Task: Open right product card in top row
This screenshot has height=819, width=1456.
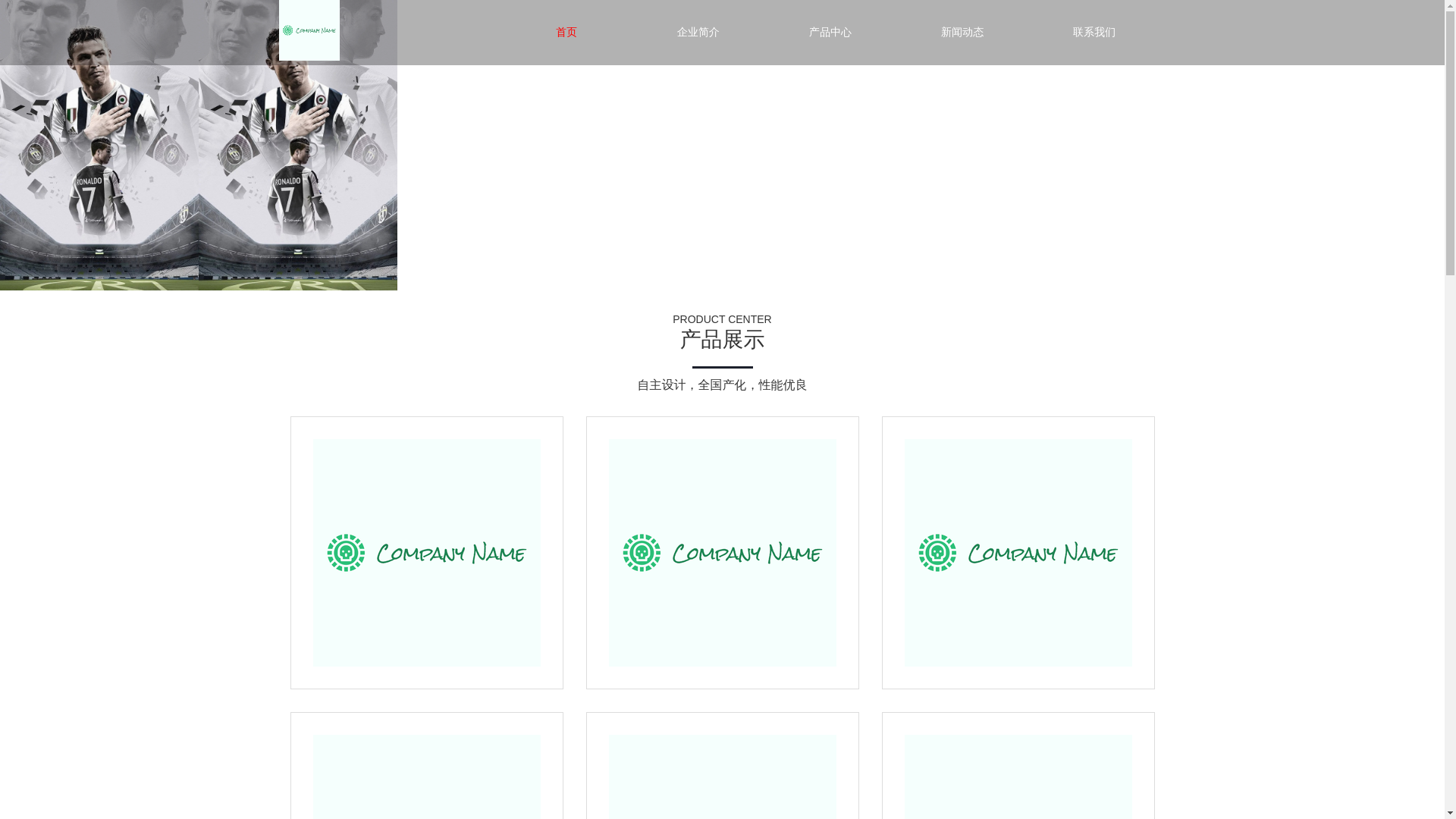Action: point(1018,553)
